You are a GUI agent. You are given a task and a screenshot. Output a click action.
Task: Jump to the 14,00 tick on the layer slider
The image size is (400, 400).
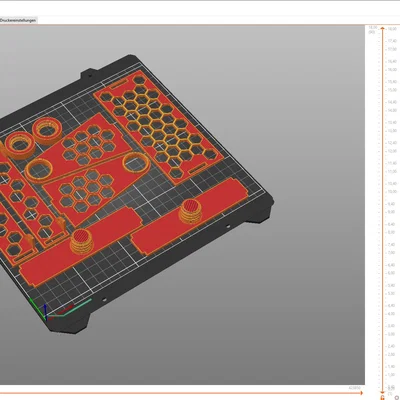391,110
